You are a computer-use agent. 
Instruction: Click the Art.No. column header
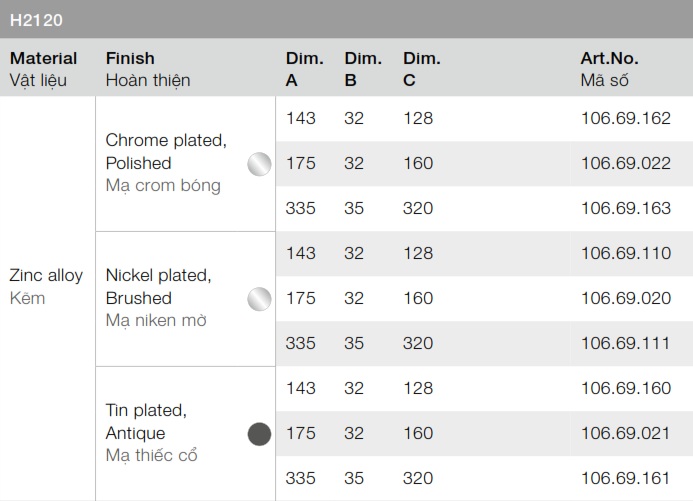click(609, 59)
